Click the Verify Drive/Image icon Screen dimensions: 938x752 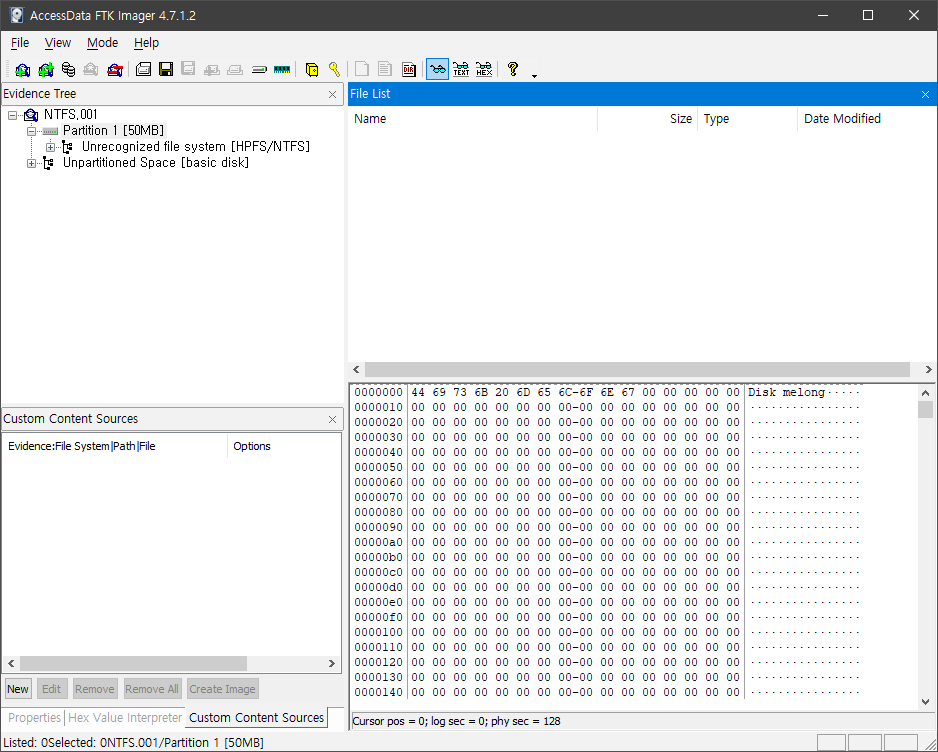pos(258,69)
